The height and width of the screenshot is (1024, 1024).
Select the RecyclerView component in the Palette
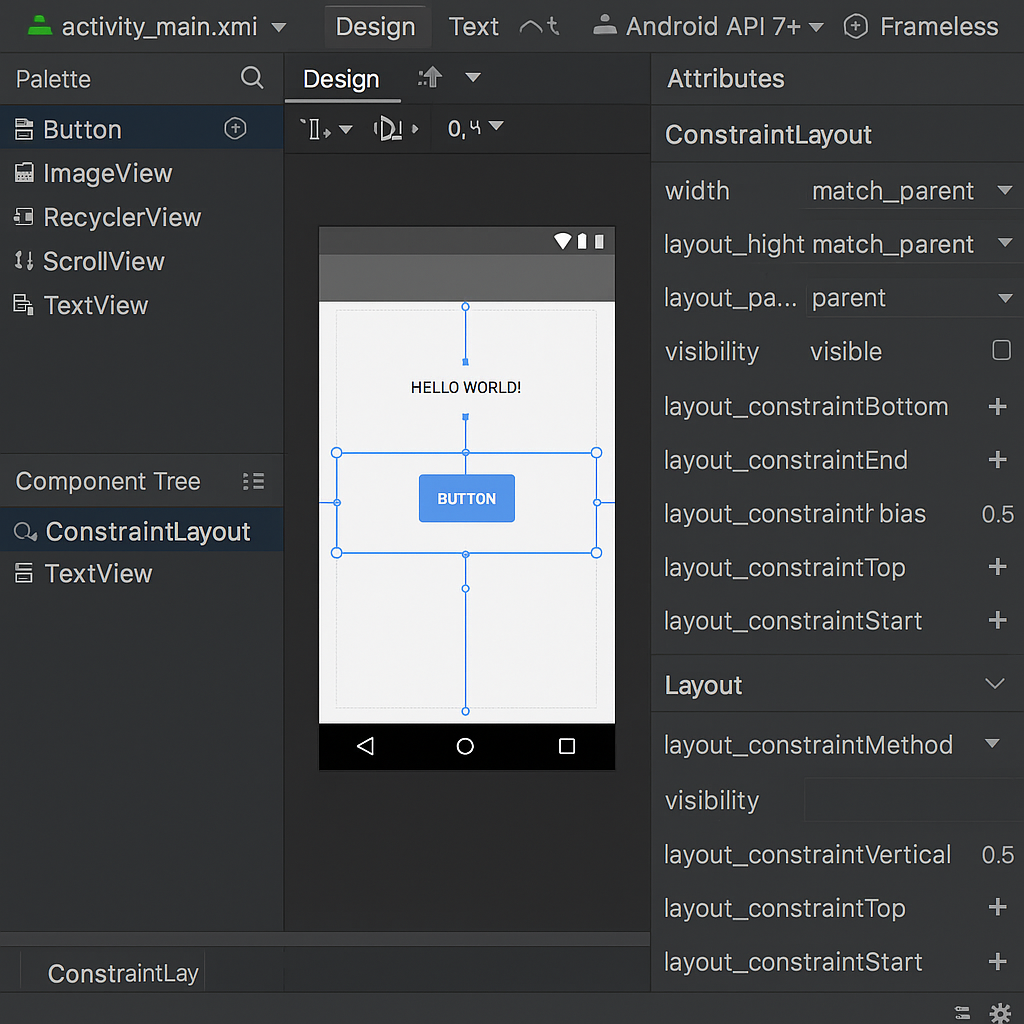point(120,217)
